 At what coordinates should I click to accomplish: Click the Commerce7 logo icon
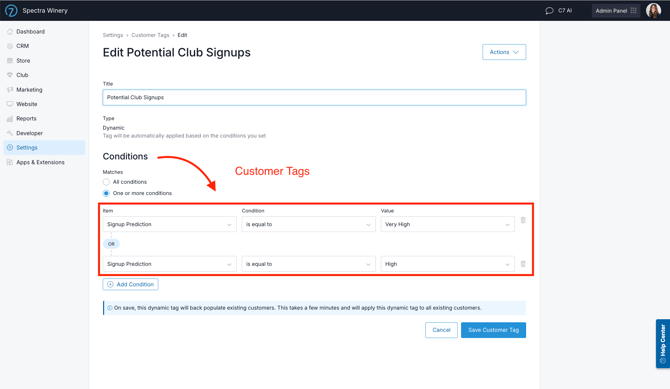(11, 10)
